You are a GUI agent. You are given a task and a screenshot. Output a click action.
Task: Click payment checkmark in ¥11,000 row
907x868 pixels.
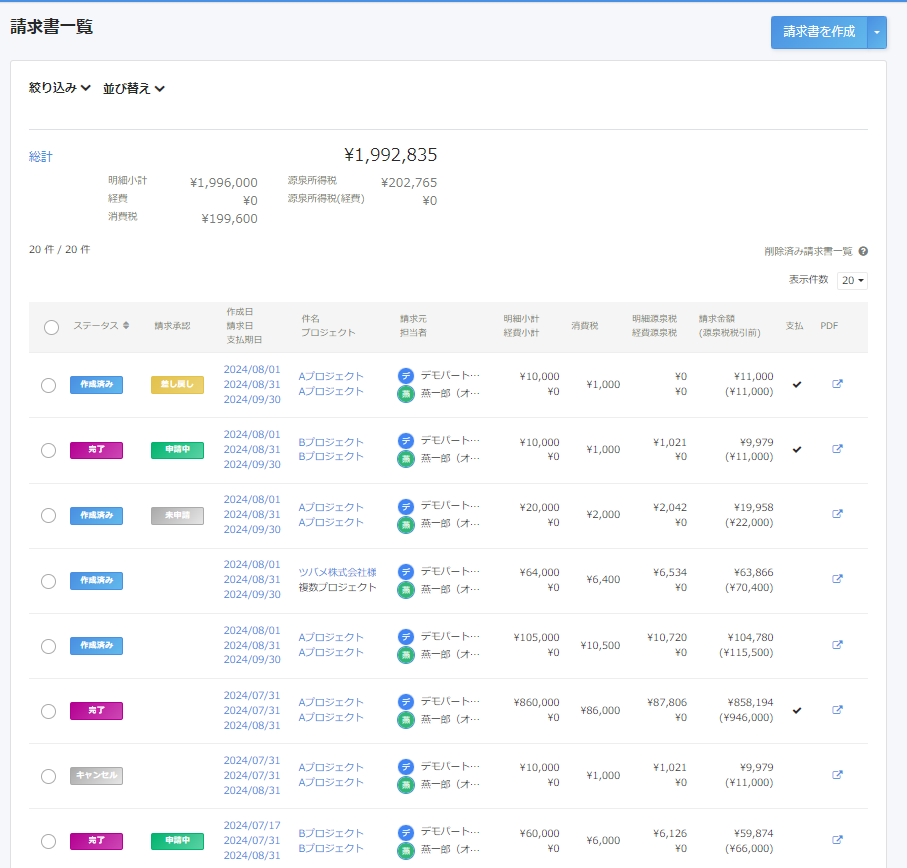[797, 385]
